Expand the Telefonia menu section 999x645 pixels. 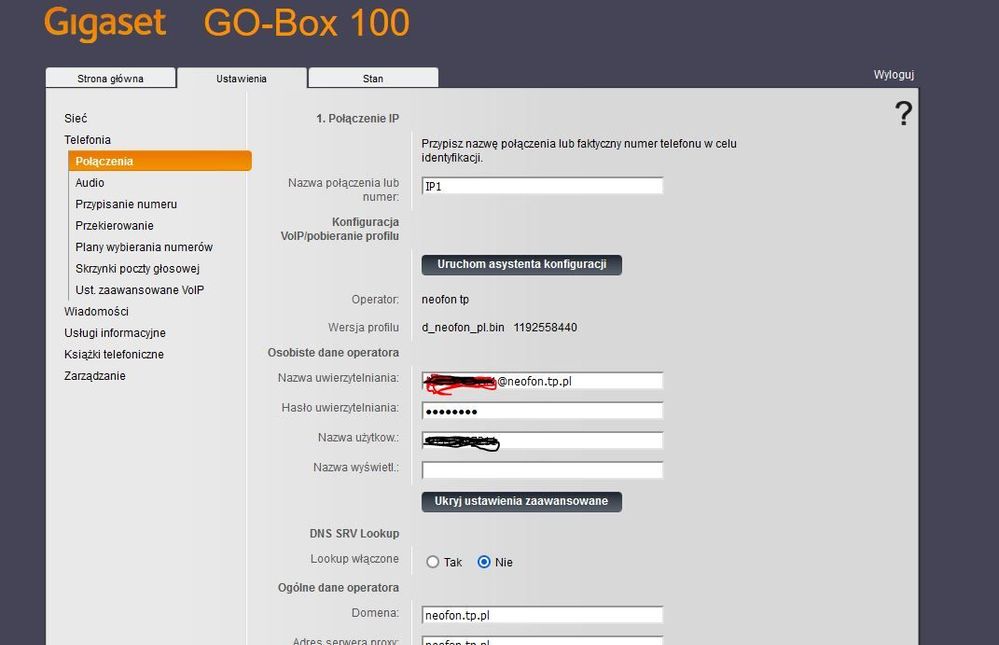pyautogui.click(x=89, y=139)
